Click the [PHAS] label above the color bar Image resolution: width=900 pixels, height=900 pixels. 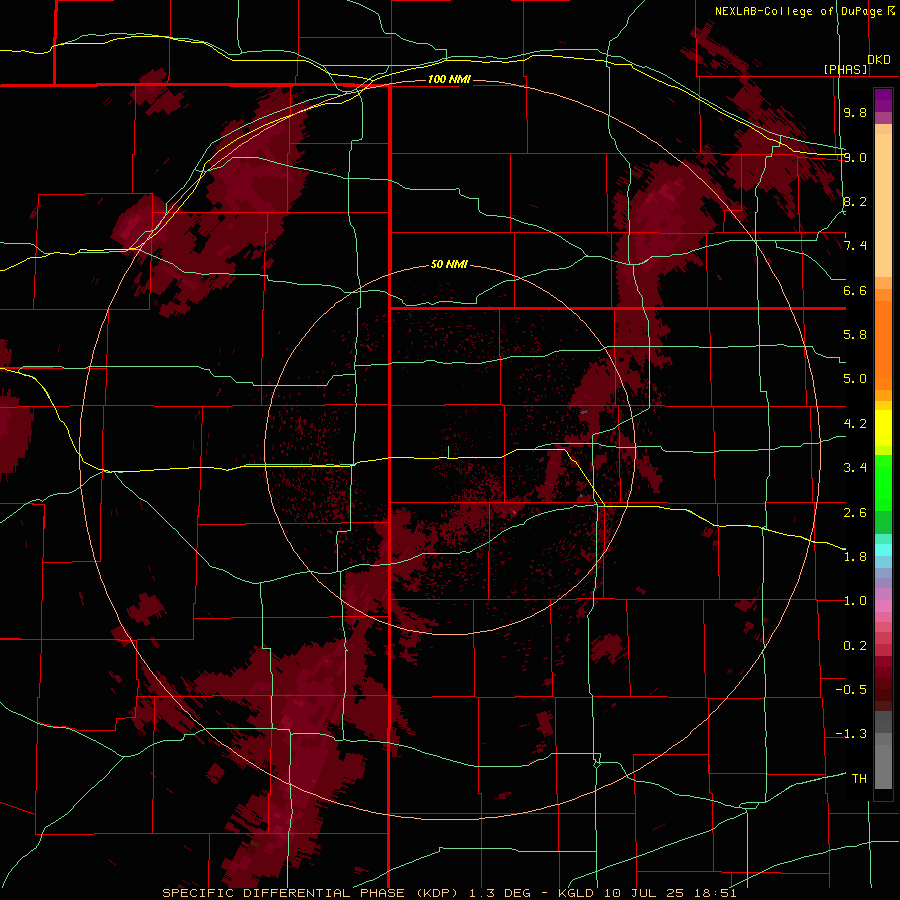click(x=845, y=69)
